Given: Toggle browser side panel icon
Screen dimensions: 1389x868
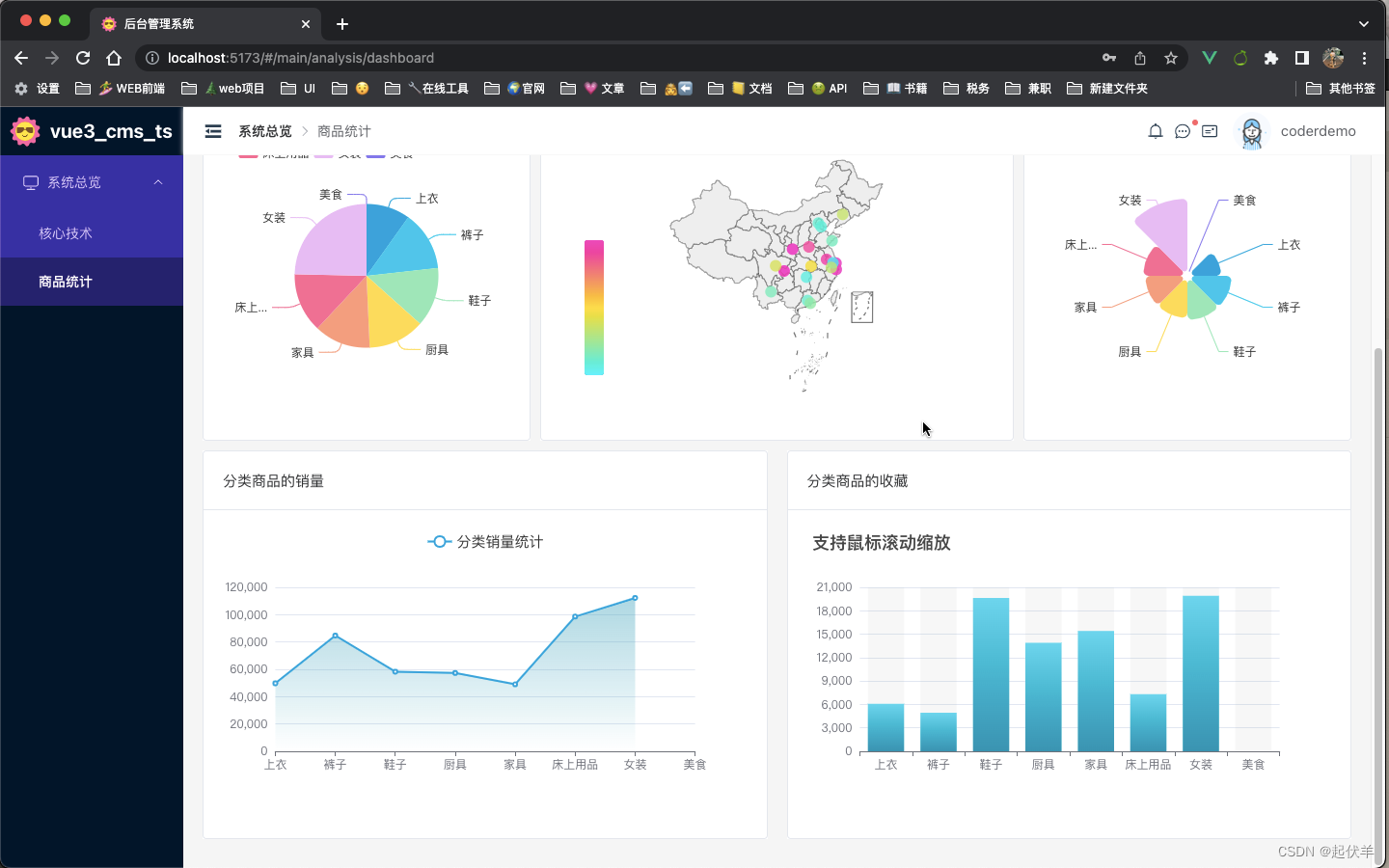Looking at the screenshot, I should pyautogui.click(x=1302, y=58).
